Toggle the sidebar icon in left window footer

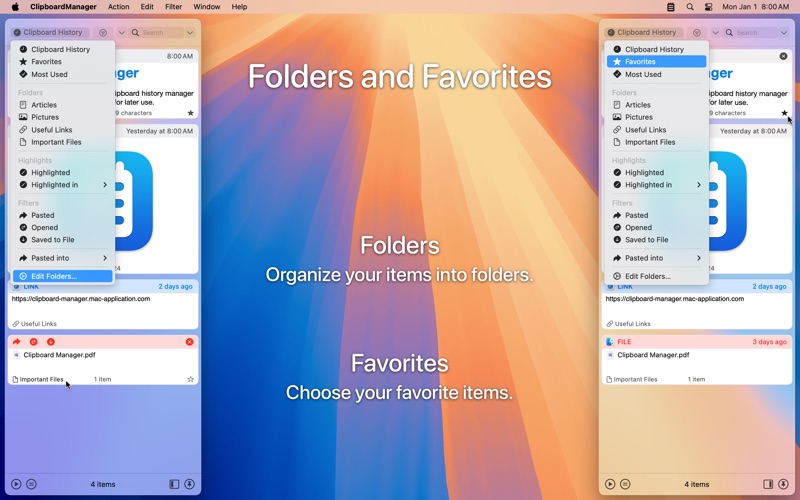(x=174, y=484)
